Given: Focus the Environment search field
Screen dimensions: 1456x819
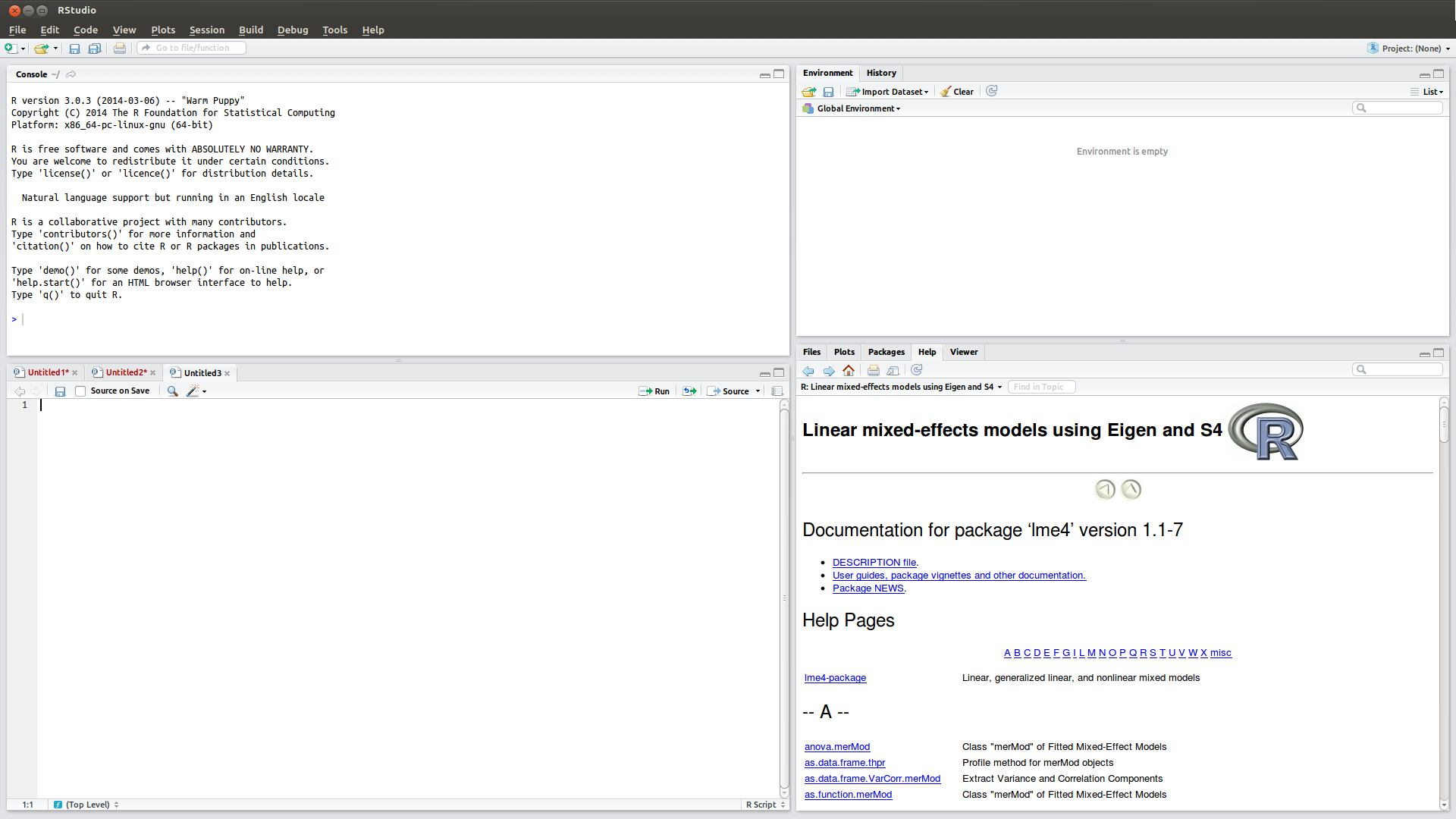Looking at the screenshot, I should (1398, 108).
